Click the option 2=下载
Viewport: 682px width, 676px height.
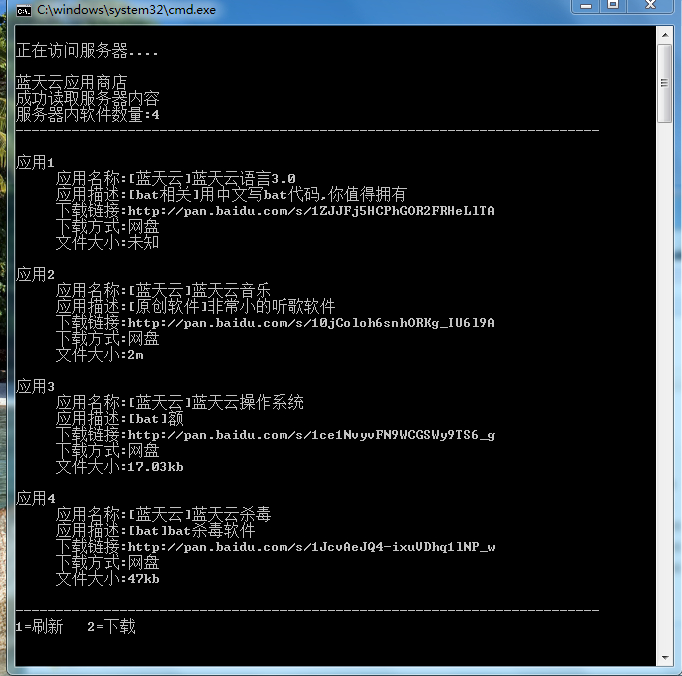[x=111, y=627]
